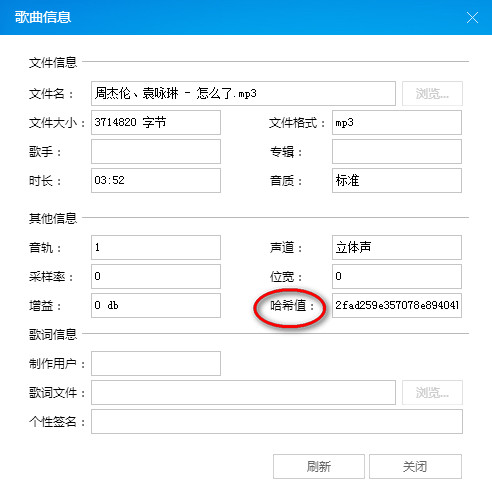Click the empty 专辑 input field
The image size is (492, 497).
pos(397,151)
